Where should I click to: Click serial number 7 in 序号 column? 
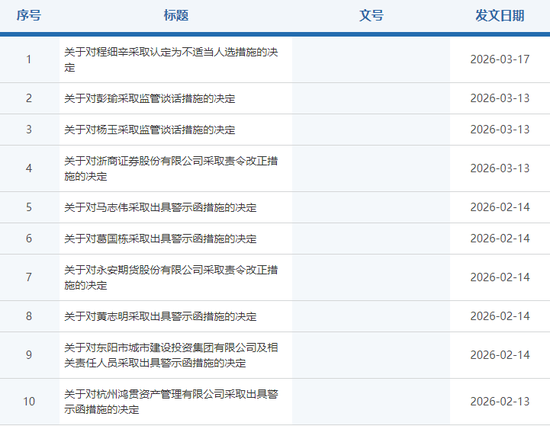tap(29, 277)
